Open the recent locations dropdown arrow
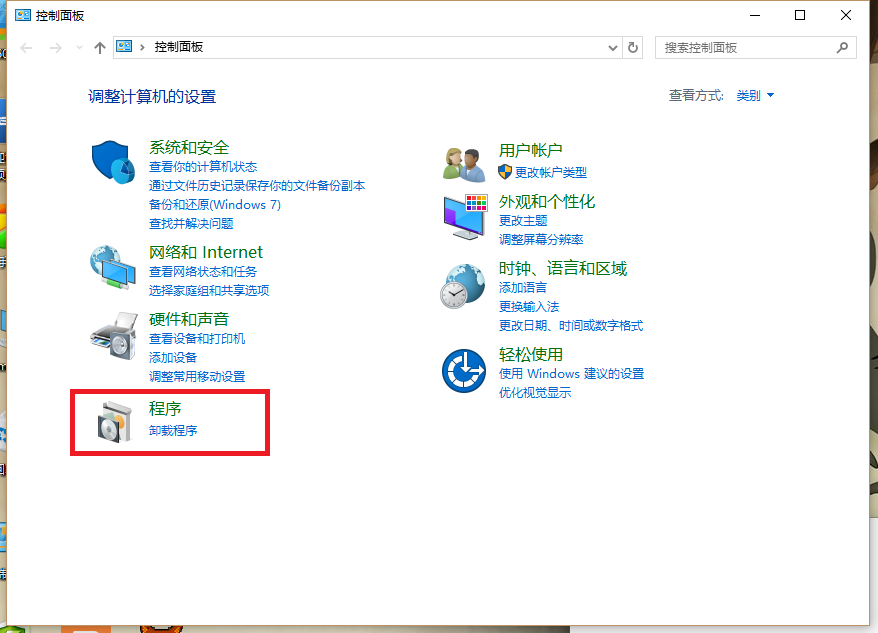This screenshot has width=878, height=633. 79,48
